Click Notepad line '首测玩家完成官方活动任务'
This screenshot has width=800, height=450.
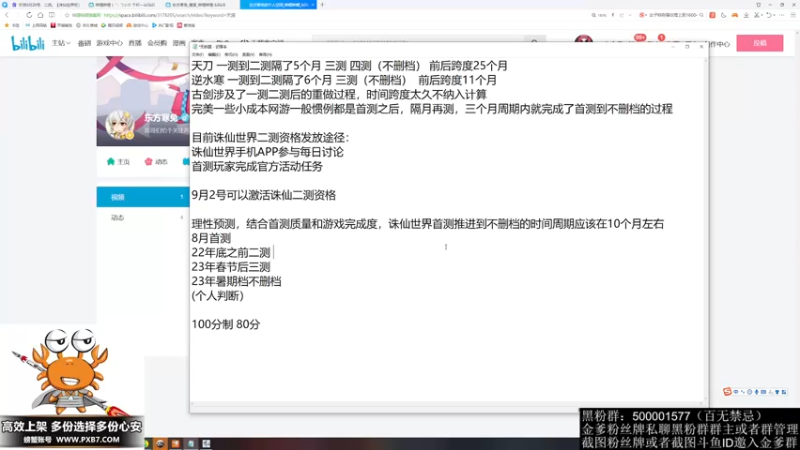257,166
